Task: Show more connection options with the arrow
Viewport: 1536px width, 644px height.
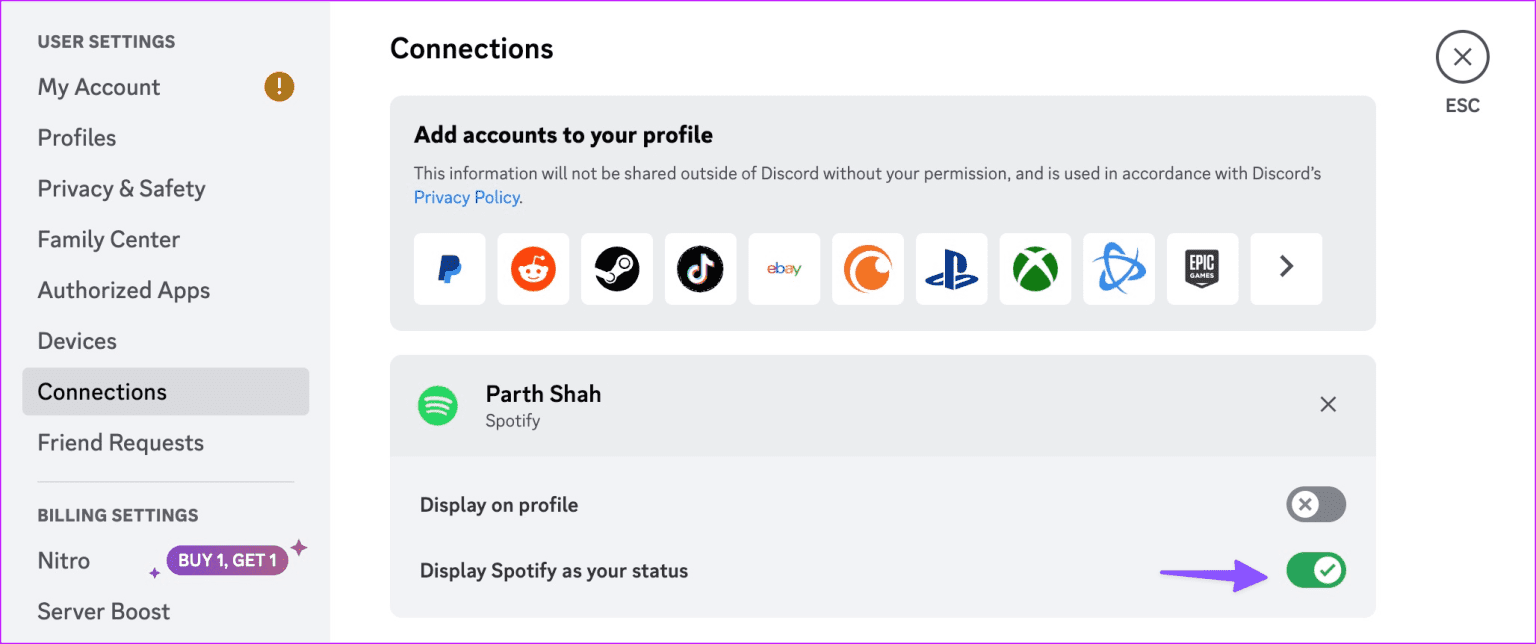Action: (1286, 269)
